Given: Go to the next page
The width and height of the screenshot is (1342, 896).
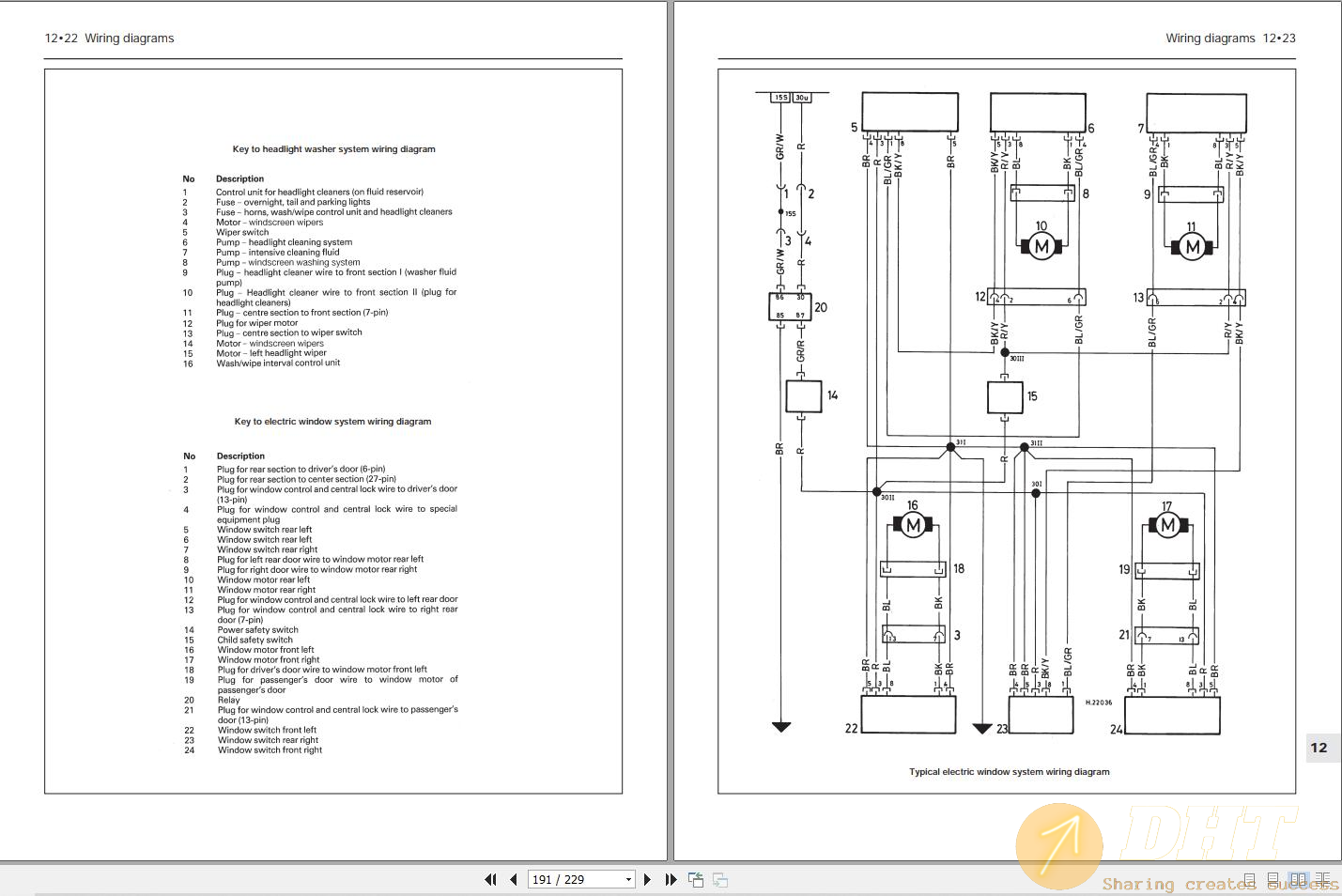Looking at the screenshot, I should pos(647,880).
